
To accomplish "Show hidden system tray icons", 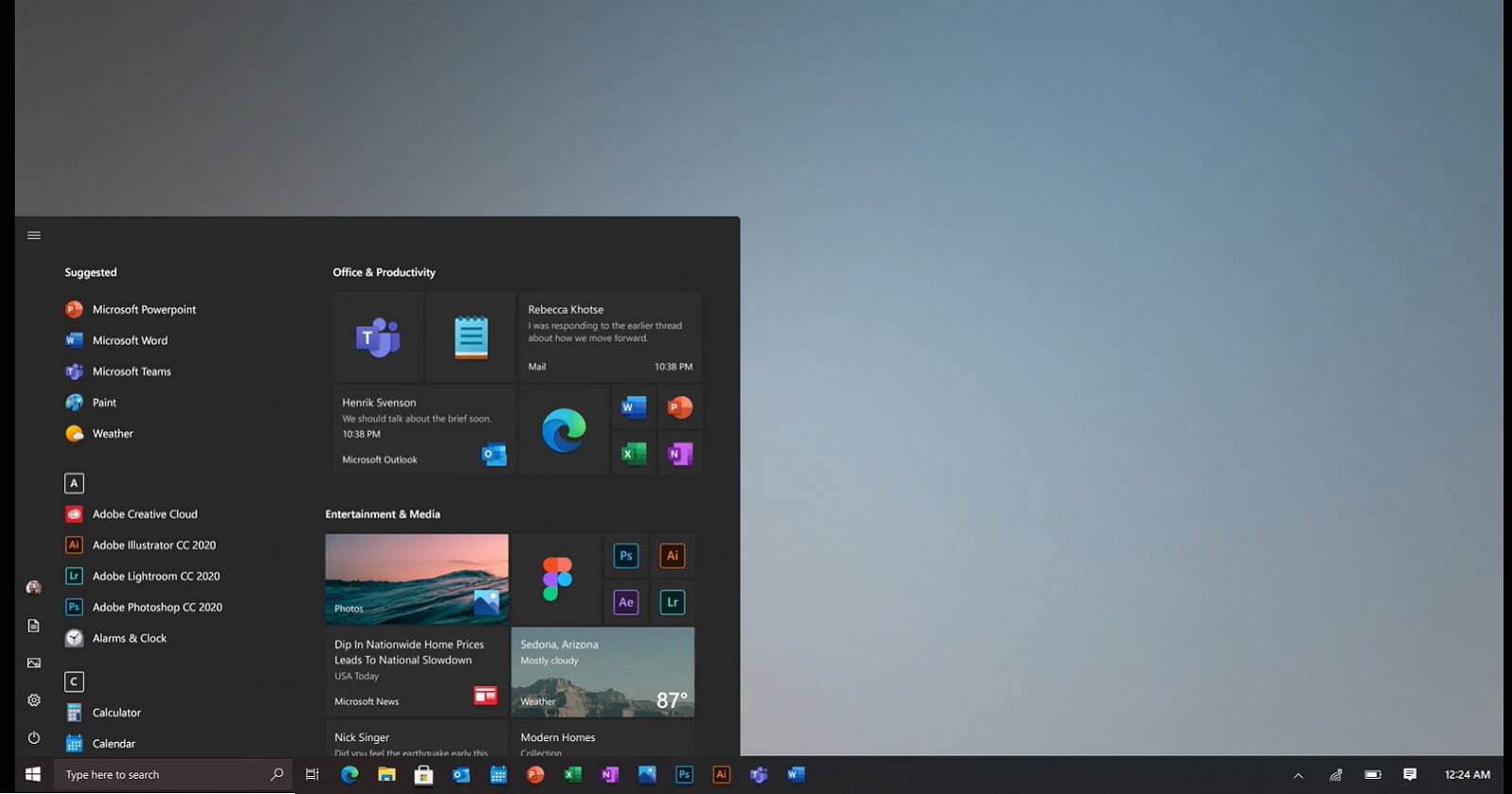I will (1298, 775).
